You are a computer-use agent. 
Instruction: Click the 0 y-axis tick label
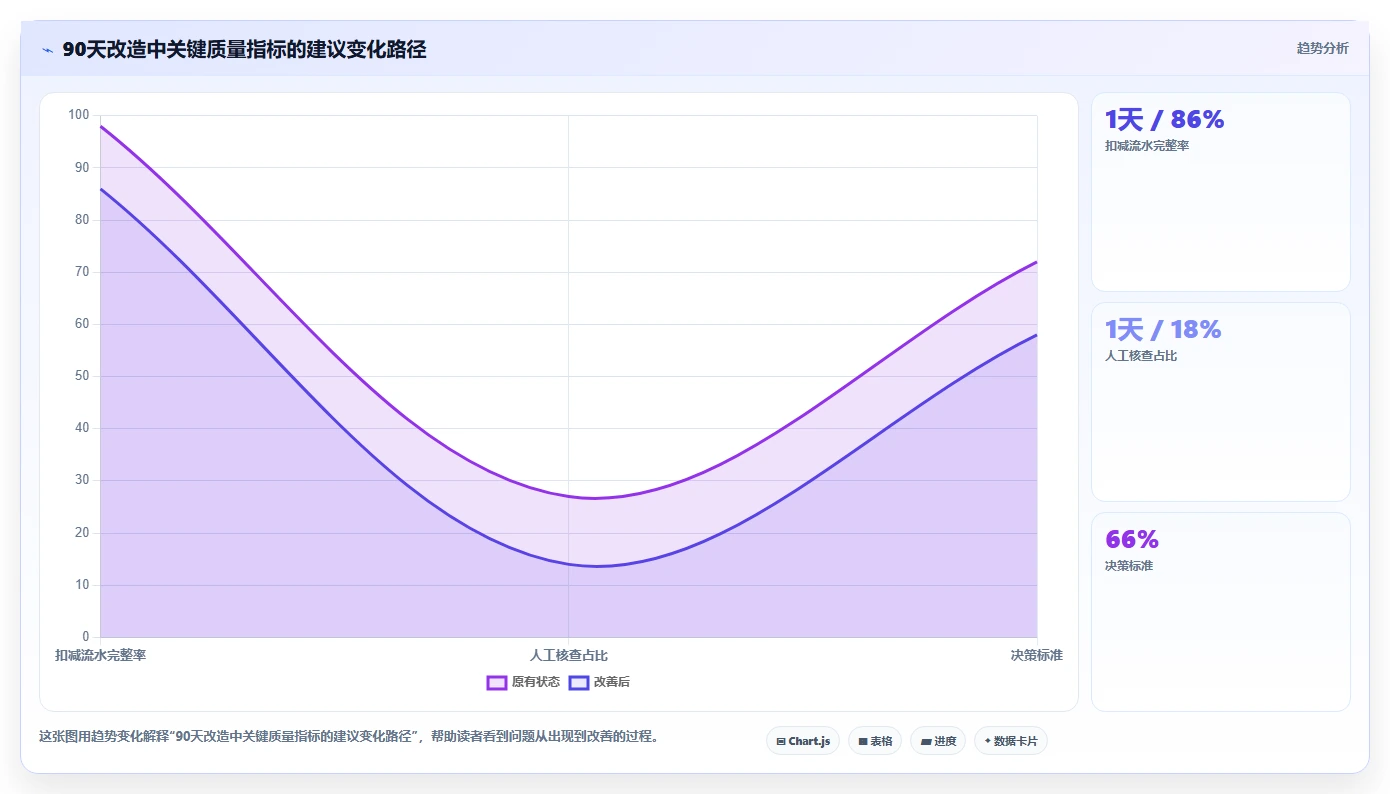[x=86, y=637]
